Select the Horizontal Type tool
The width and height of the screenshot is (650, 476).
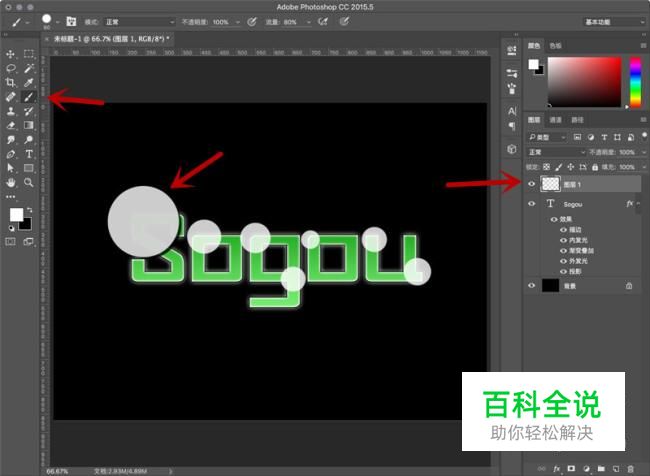tap(29, 154)
